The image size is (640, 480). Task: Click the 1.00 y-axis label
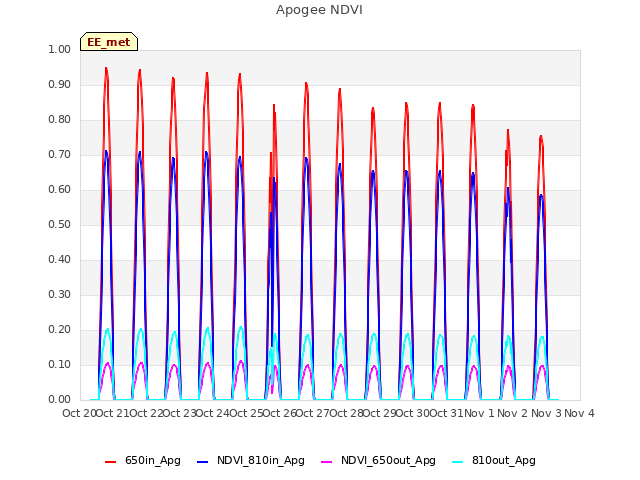[60, 49]
